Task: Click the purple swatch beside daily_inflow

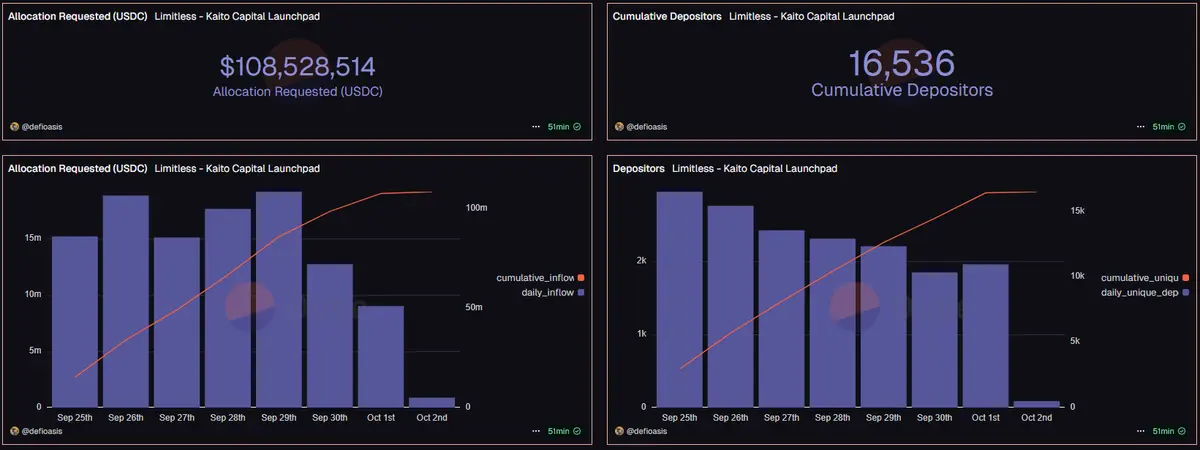Action: (580, 292)
